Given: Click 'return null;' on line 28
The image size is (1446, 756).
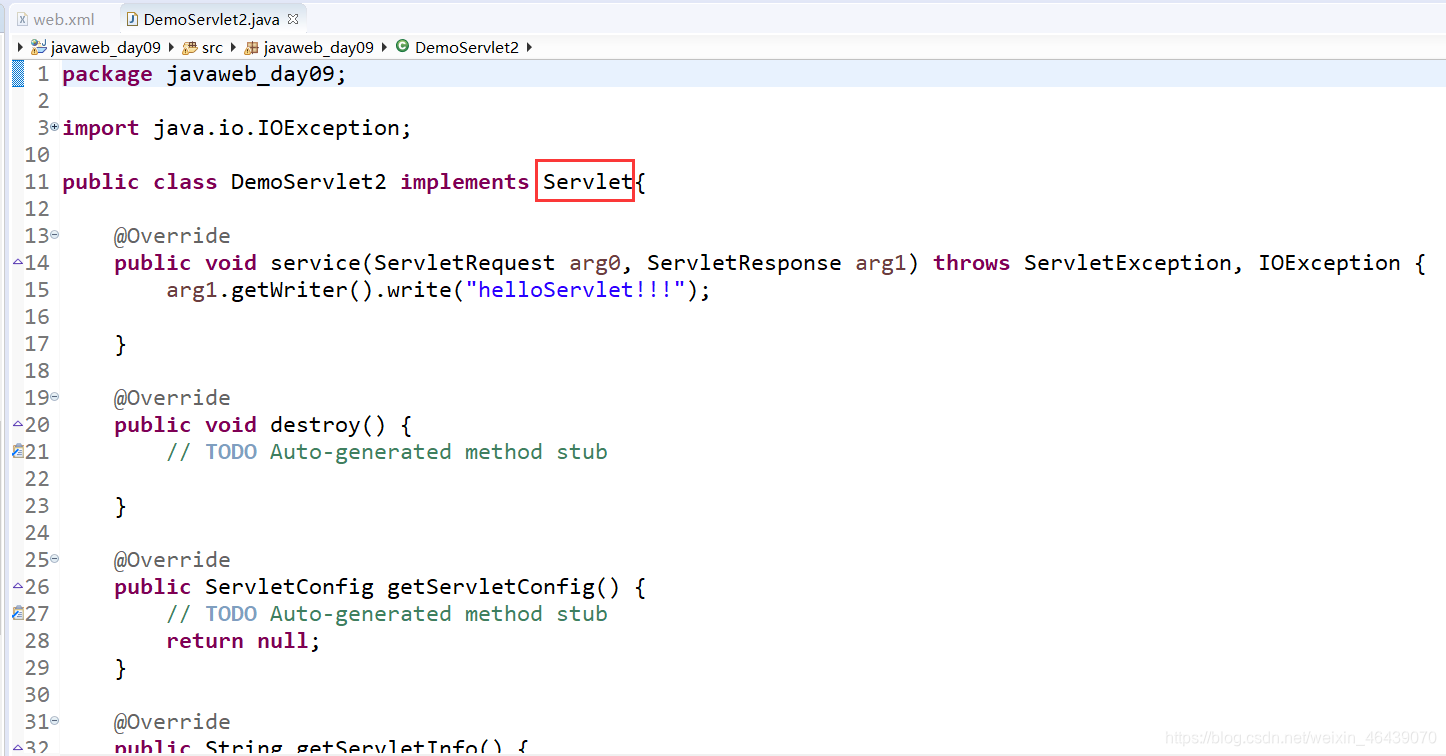Looking at the screenshot, I should (244, 641).
